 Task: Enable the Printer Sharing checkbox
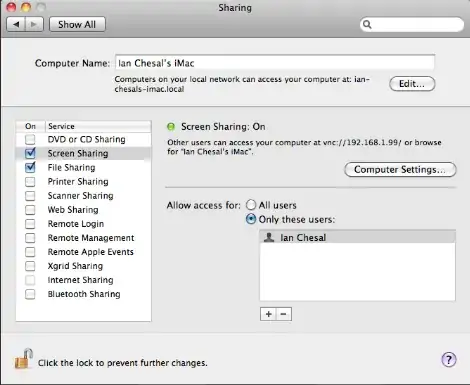tap(30, 182)
